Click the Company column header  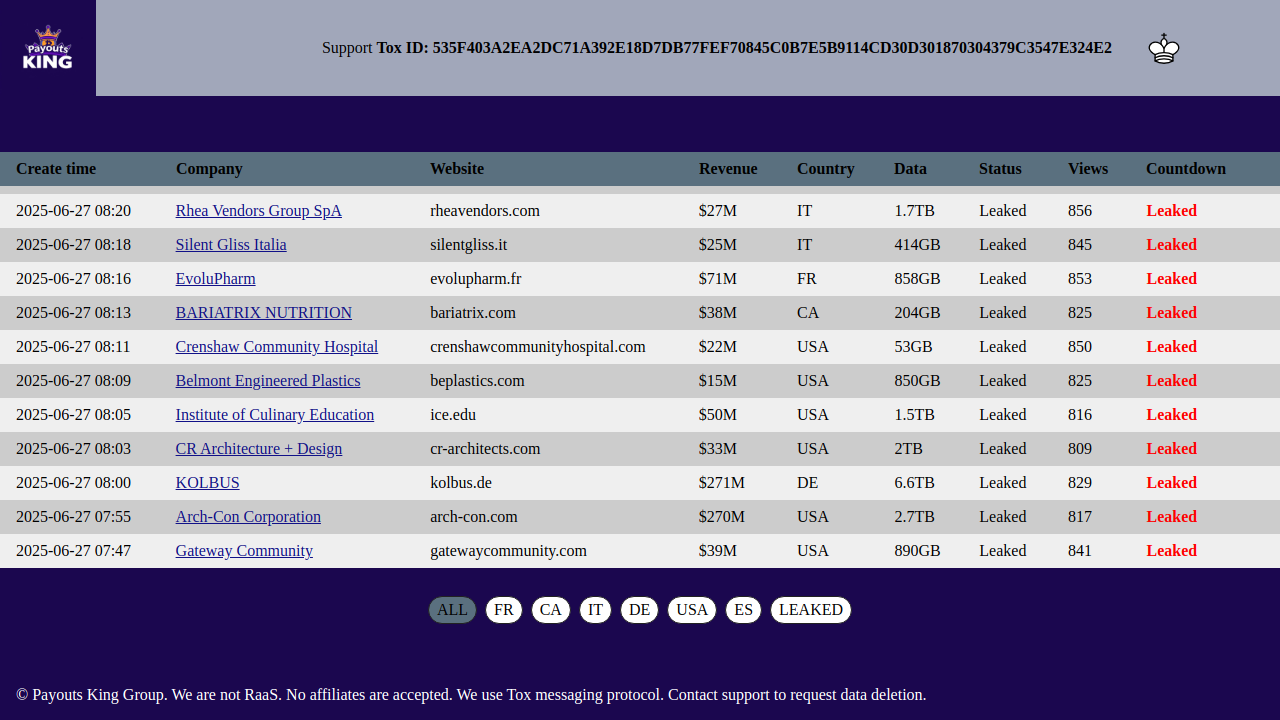point(209,169)
